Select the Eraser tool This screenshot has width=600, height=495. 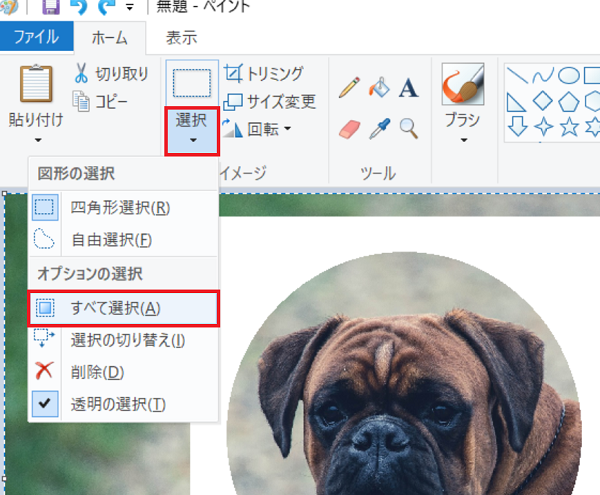click(x=349, y=129)
